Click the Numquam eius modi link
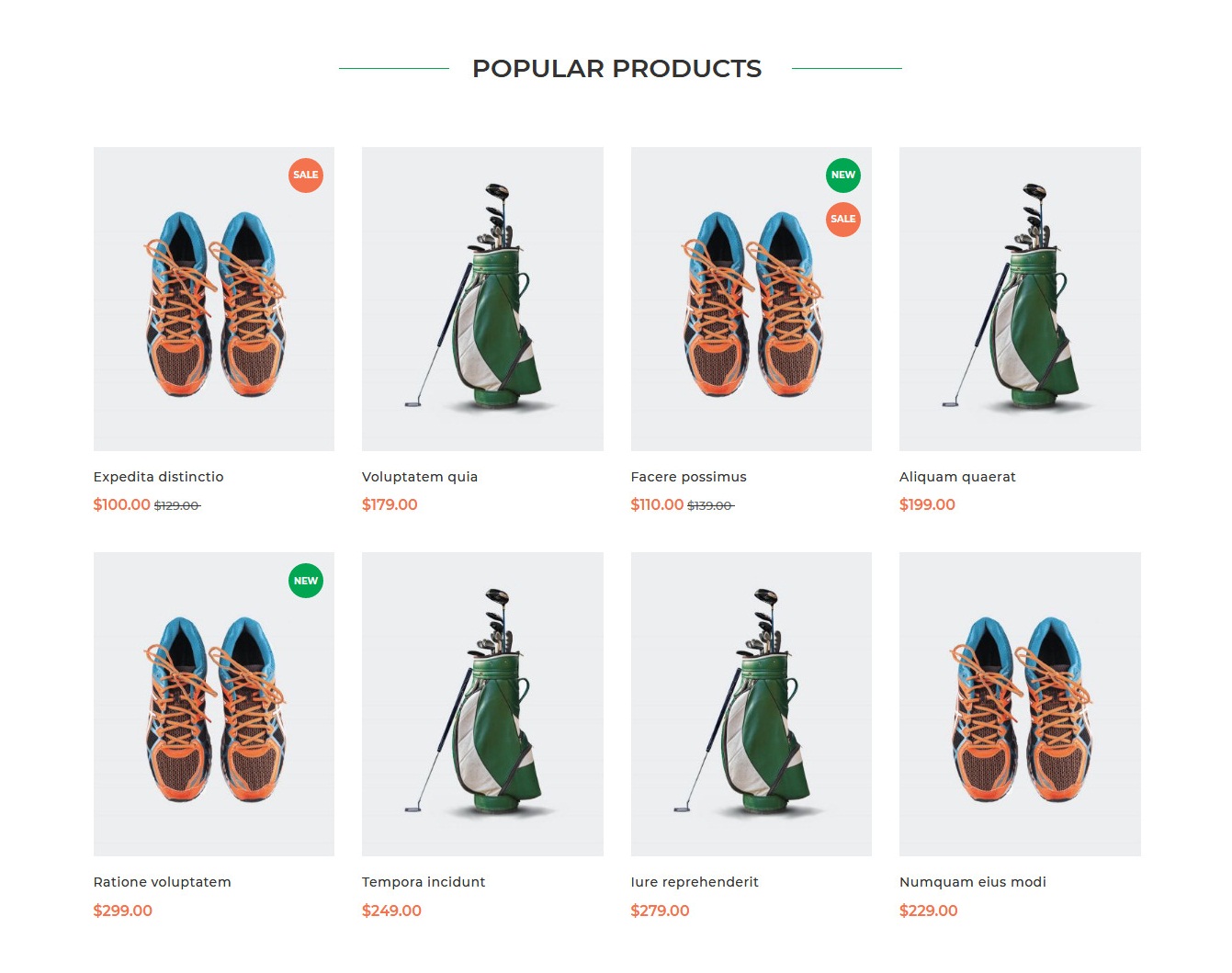This screenshot has height=973, width=1232. [x=972, y=882]
